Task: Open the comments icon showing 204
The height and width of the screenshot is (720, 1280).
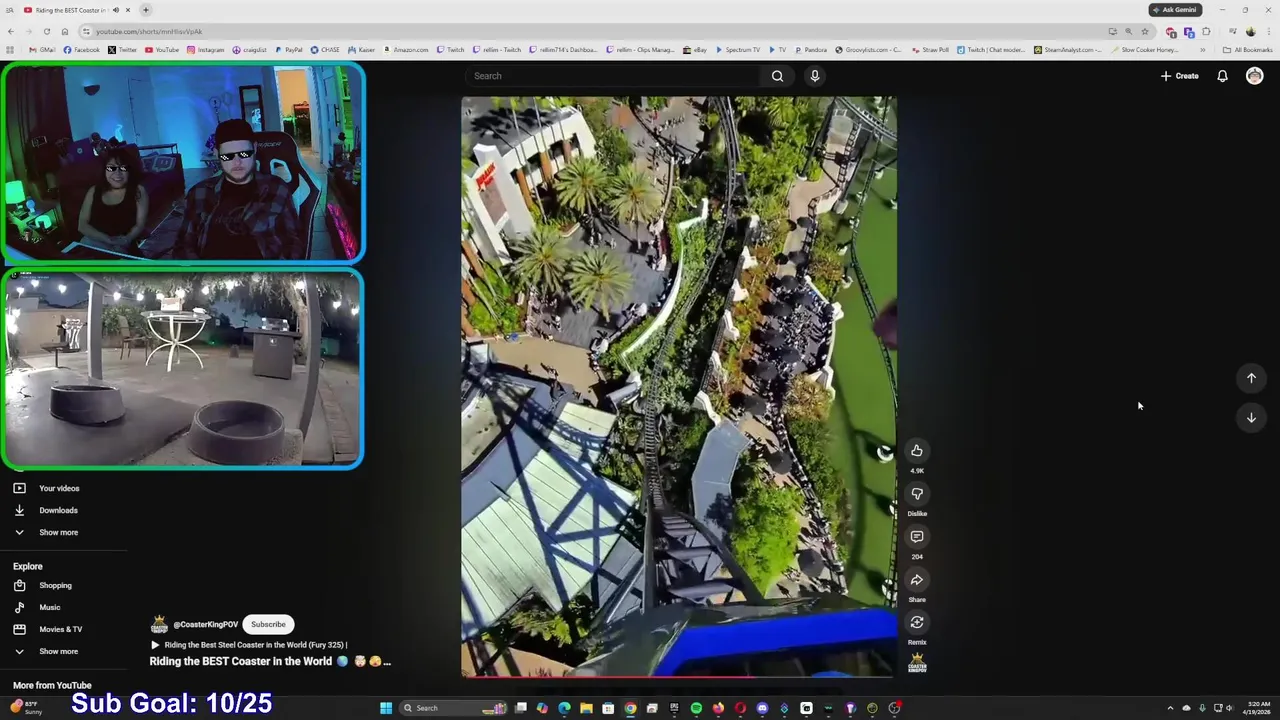Action: click(x=917, y=537)
